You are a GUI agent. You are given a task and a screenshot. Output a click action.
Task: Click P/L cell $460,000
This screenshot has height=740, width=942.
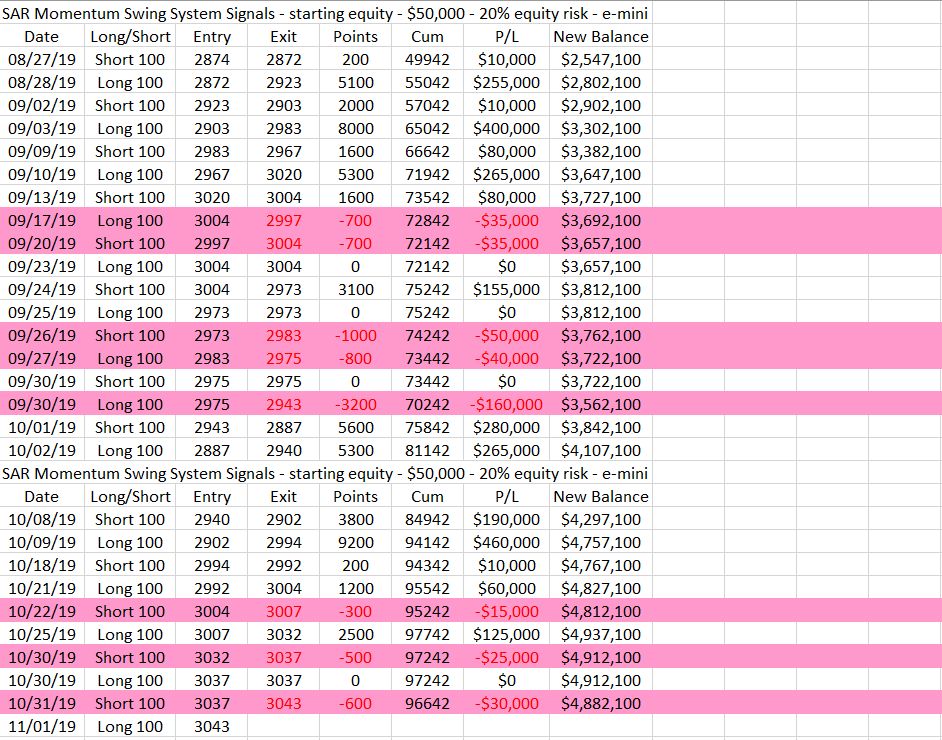coord(506,543)
